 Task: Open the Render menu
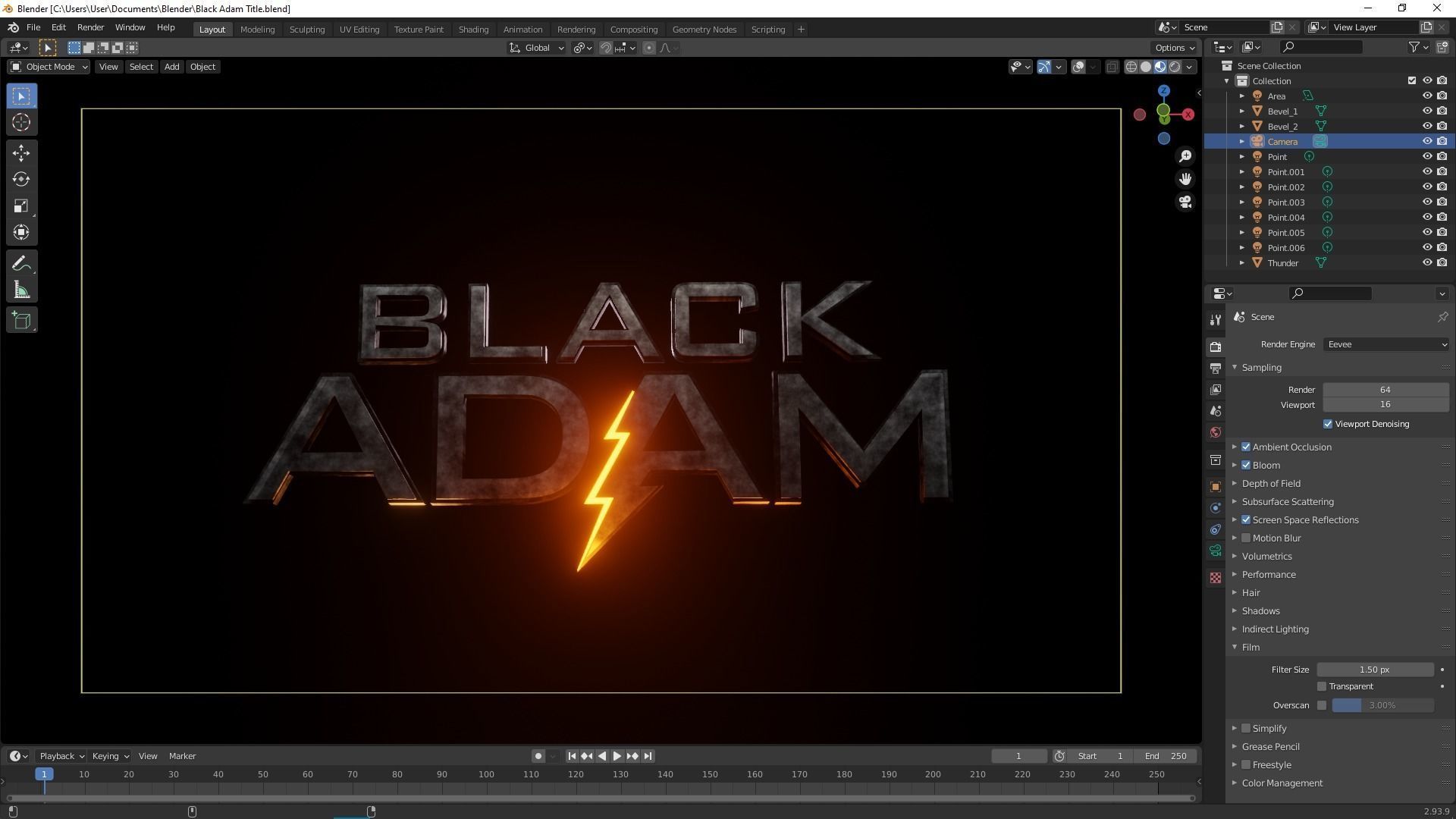point(90,27)
